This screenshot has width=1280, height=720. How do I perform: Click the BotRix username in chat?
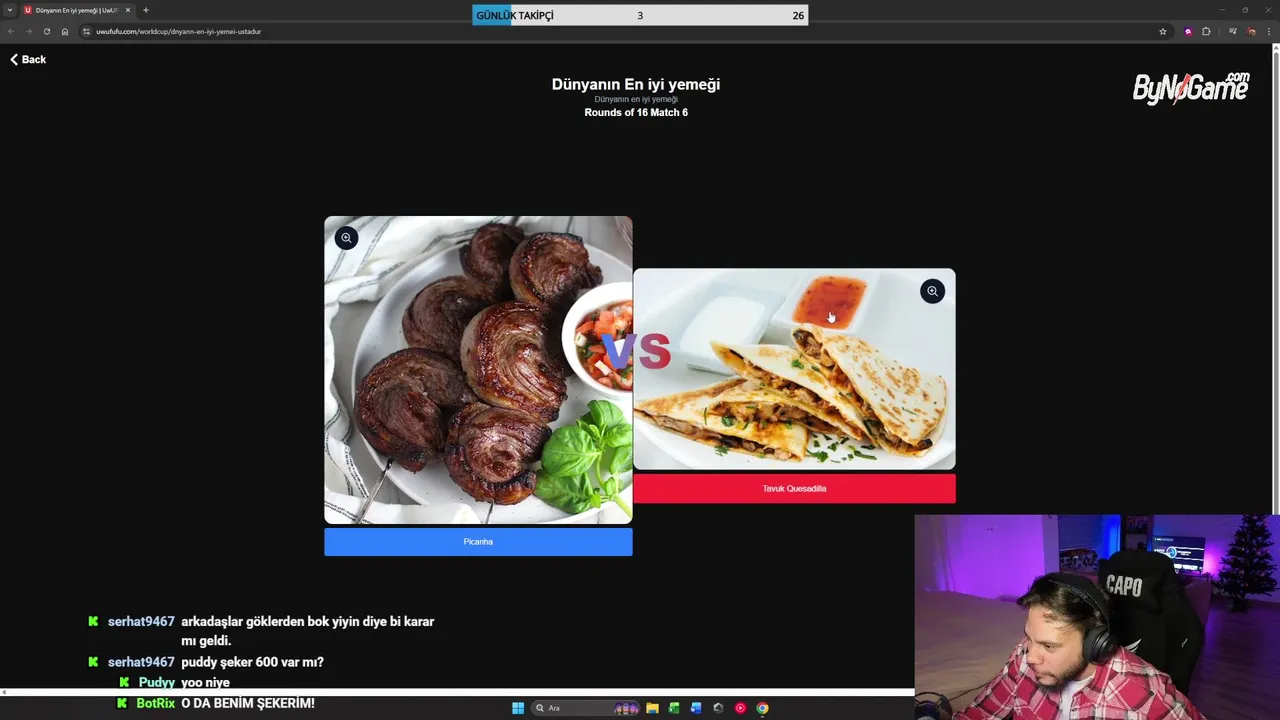pyautogui.click(x=155, y=703)
